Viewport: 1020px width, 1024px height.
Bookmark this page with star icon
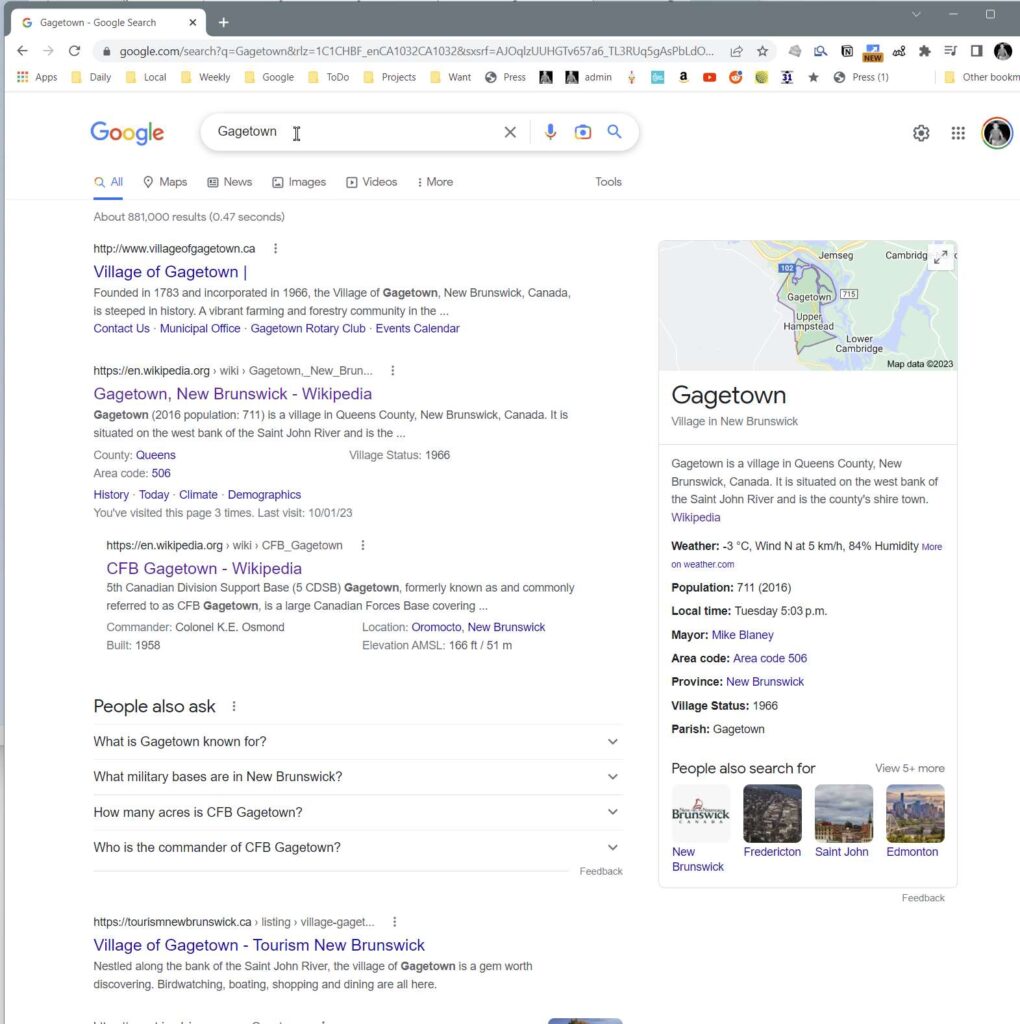(x=762, y=51)
